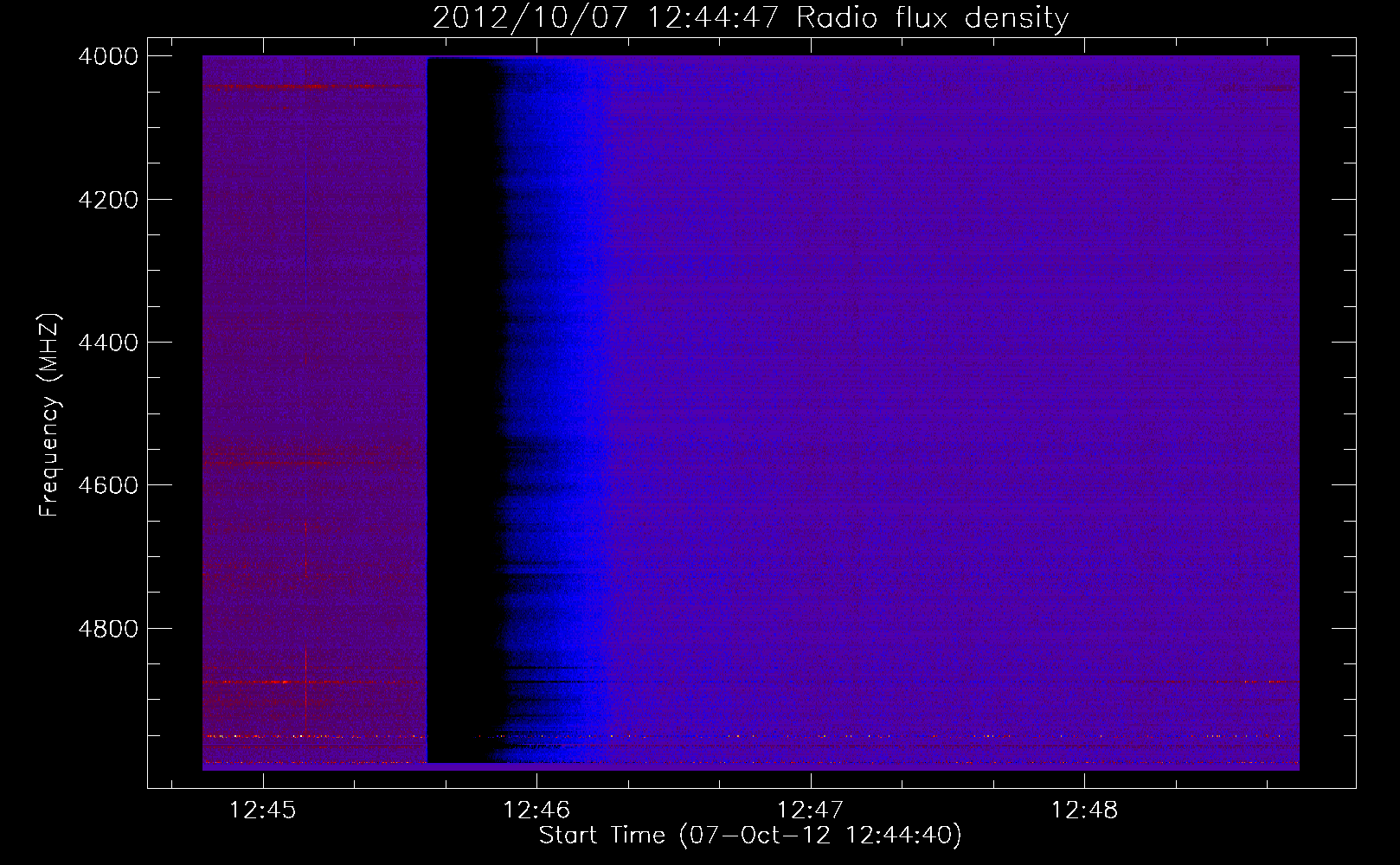Click the "Frequency (MHZ)" axis title
The height and width of the screenshot is (865, 1400).
50,415
